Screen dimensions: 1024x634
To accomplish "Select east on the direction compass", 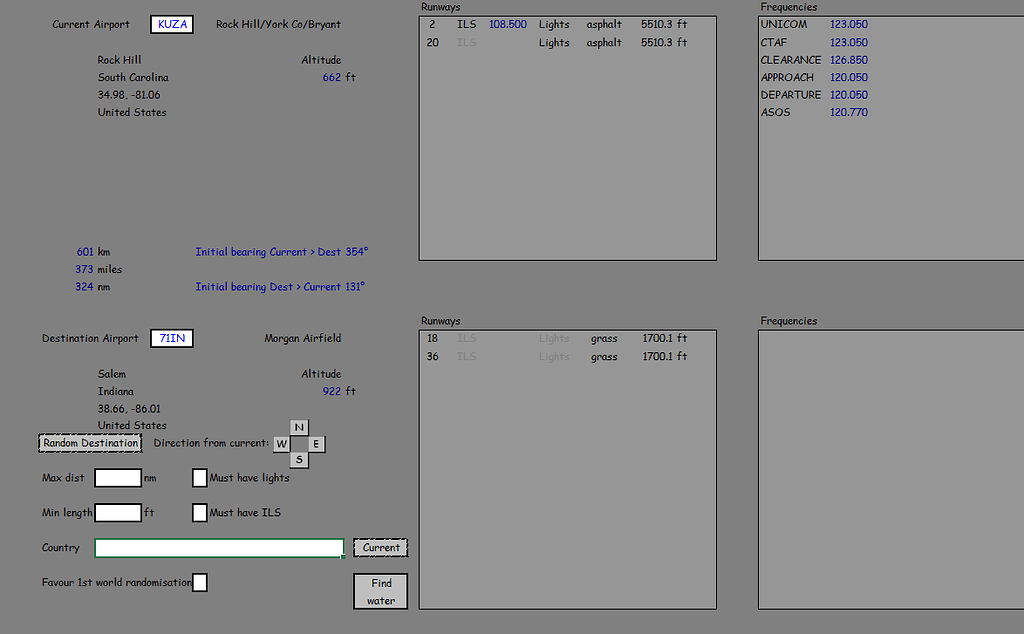I will pos(316,443).
